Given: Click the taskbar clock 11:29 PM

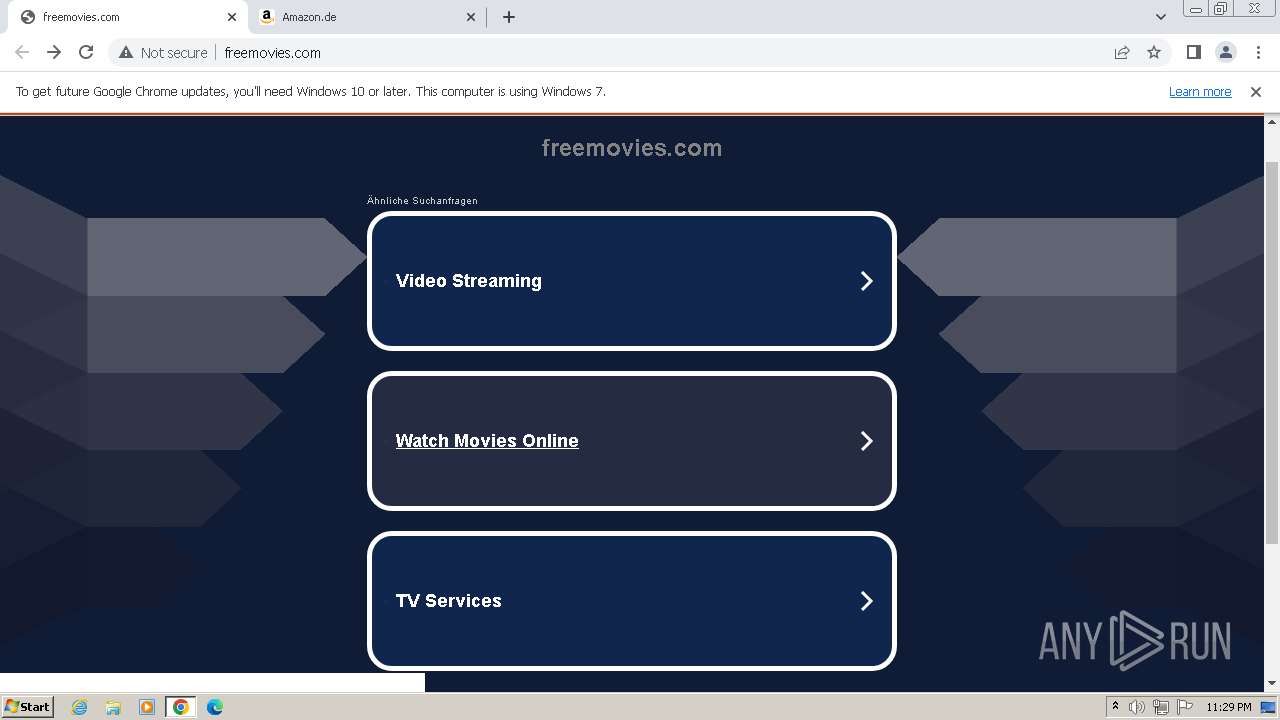Looking at the screenshot, I should pyautogui.click(x=1229, y=707).
